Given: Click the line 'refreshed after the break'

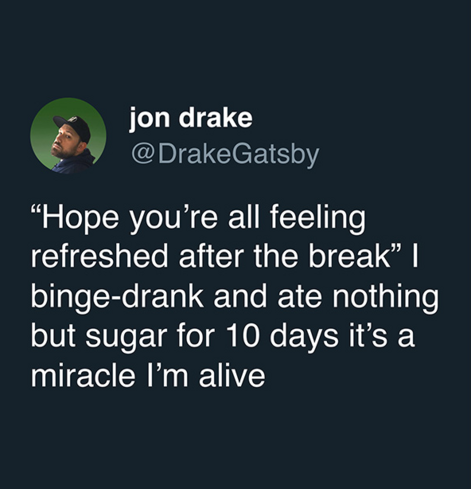Looking at the screenshot, I should [211, 257].
